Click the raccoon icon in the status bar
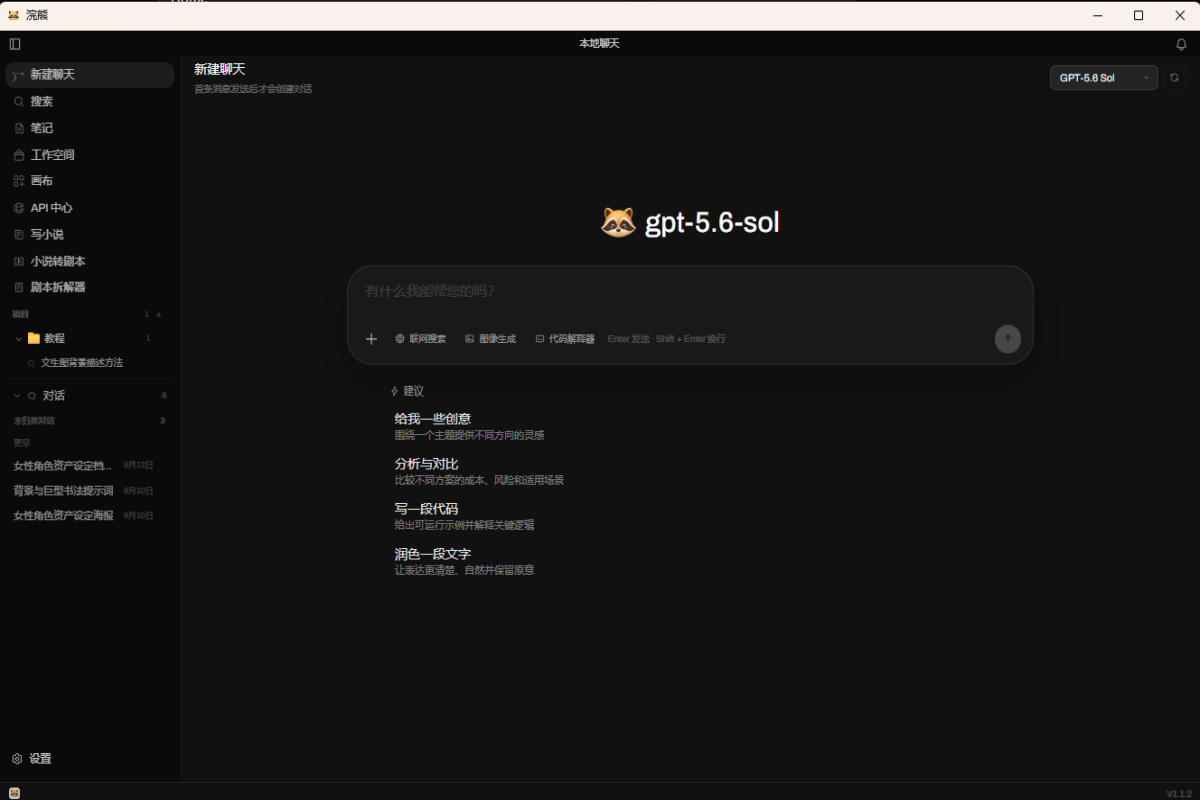The width and height of the screenshot is (1200, 800). click(x=14, y=792)
